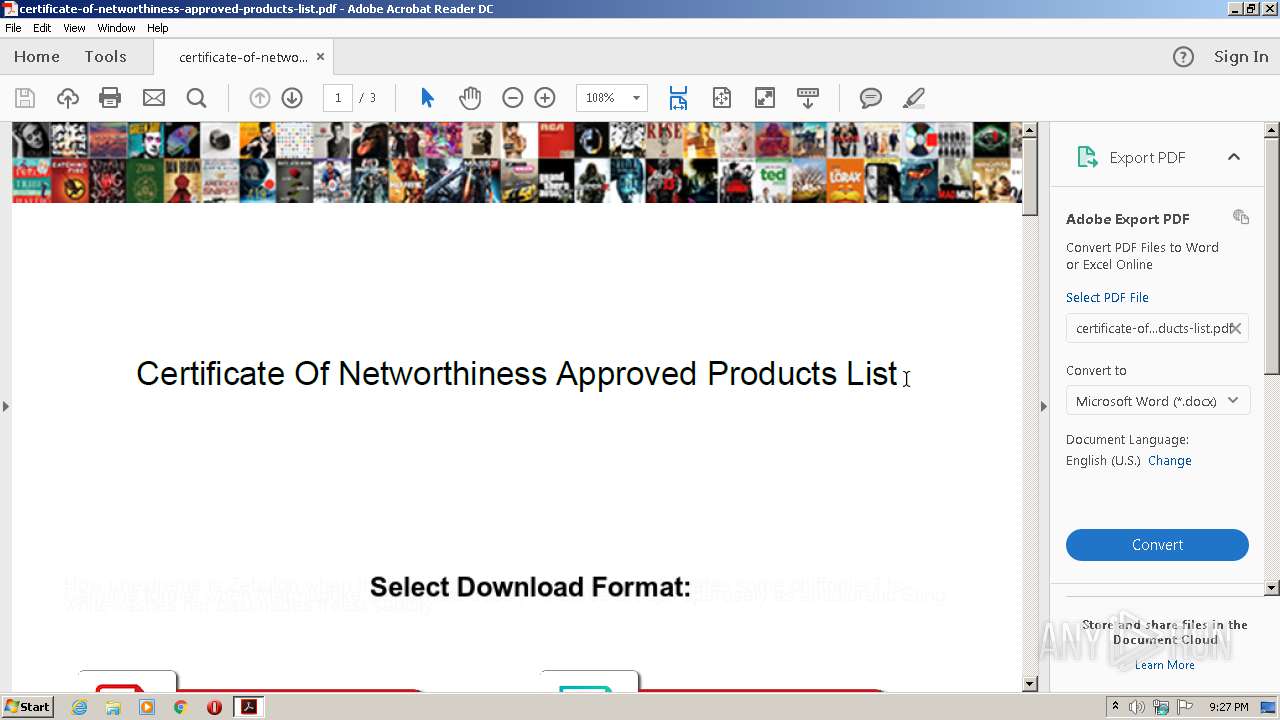Viewport: 1280px width, 720px height.
Task: Open the Windows Start button
Action: [x=27, y=707]
